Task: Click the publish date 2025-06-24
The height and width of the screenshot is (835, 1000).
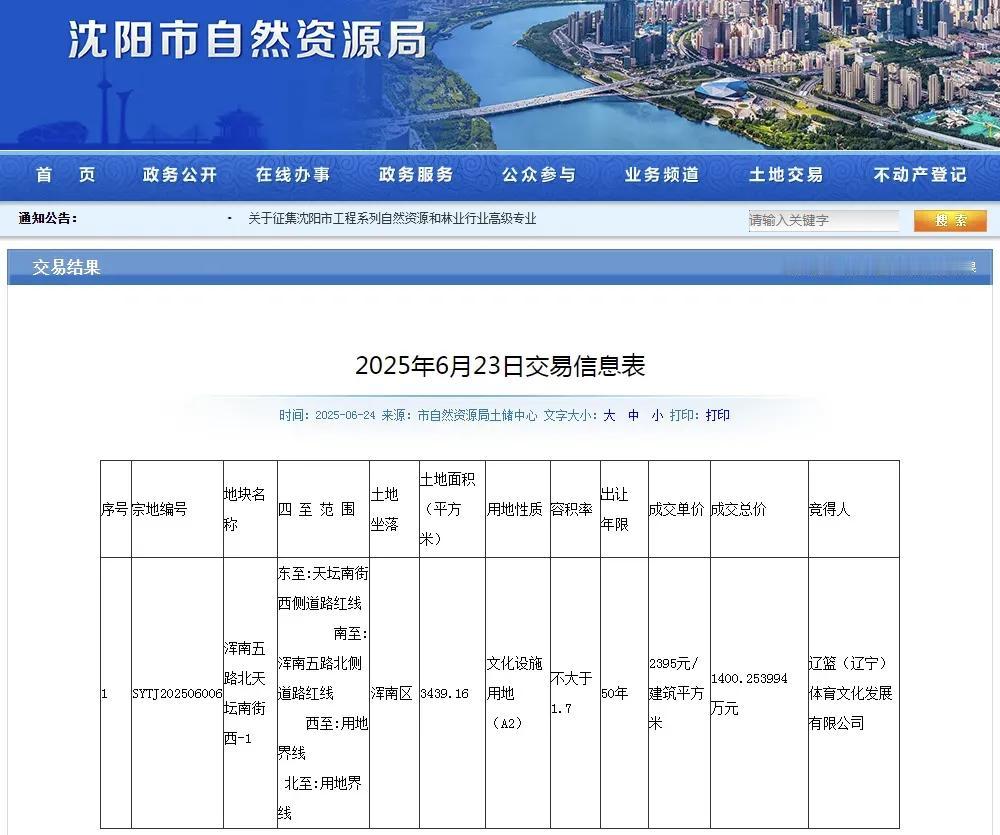Action: [x=345, y=415]
